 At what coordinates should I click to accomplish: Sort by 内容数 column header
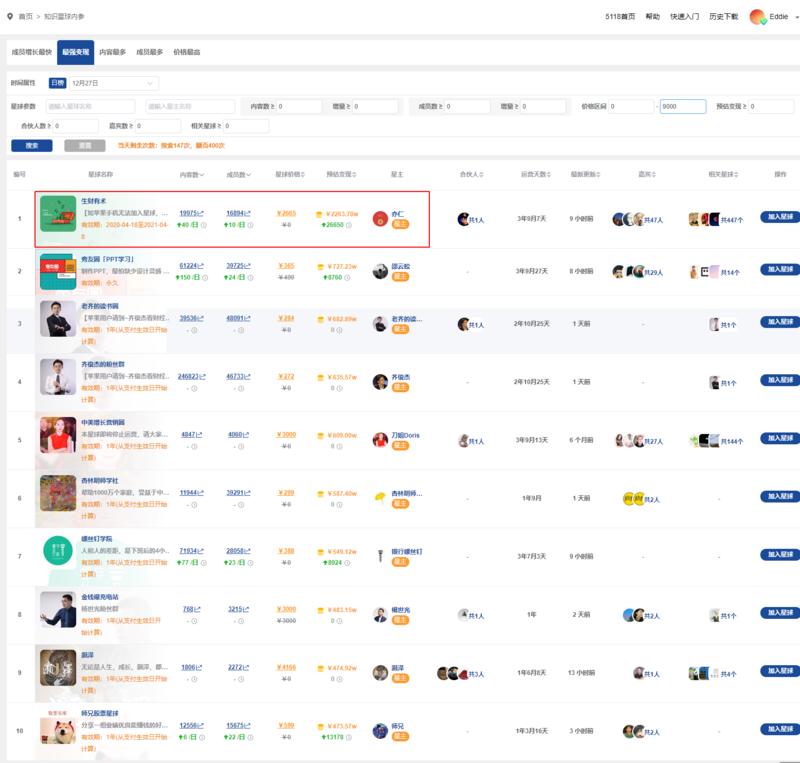pyautogui.click(x=191, y=174)
